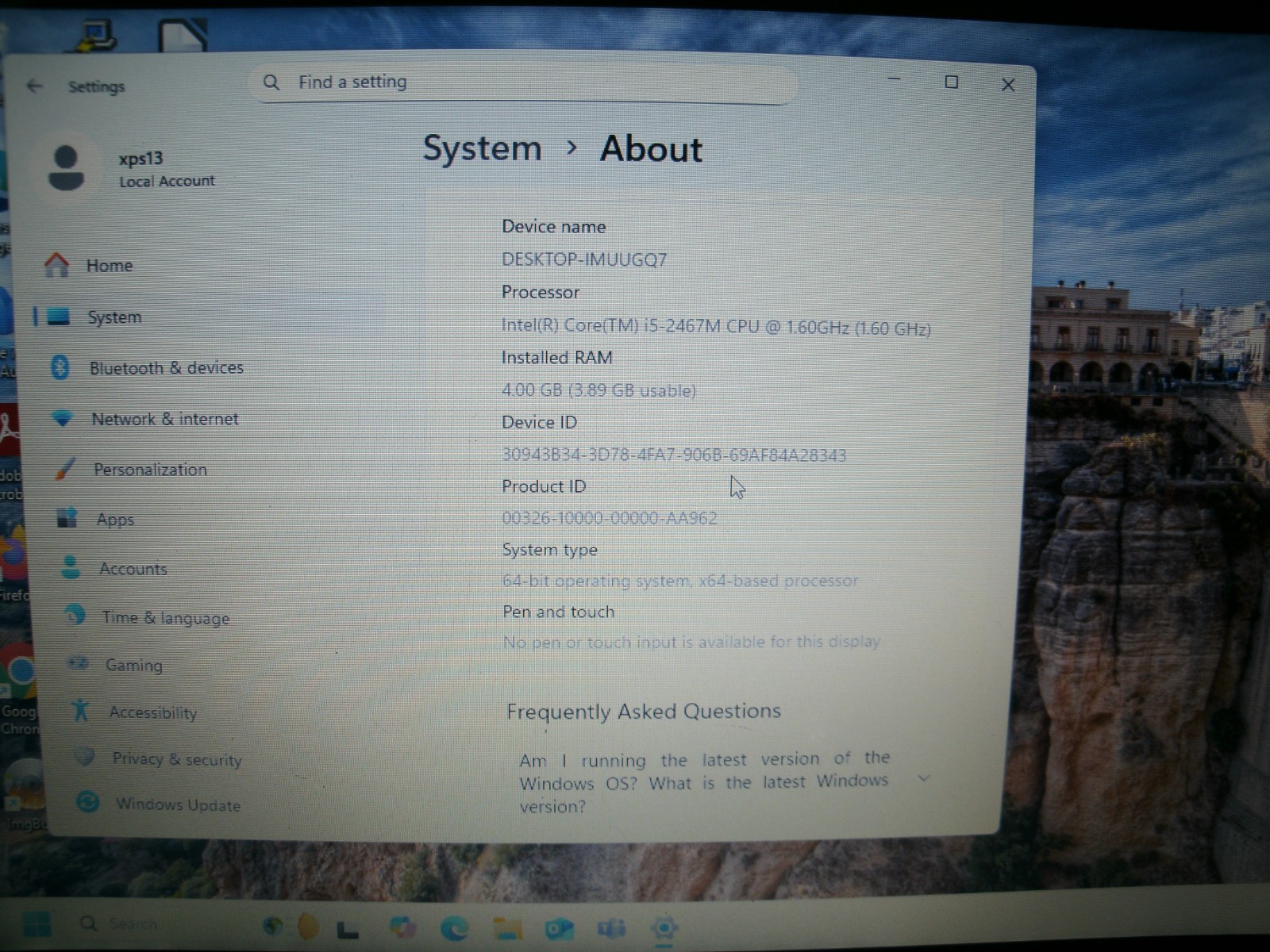Launch Copilot from the taskbar
This screenshot has width=1270, height=952.
point(403,927)
